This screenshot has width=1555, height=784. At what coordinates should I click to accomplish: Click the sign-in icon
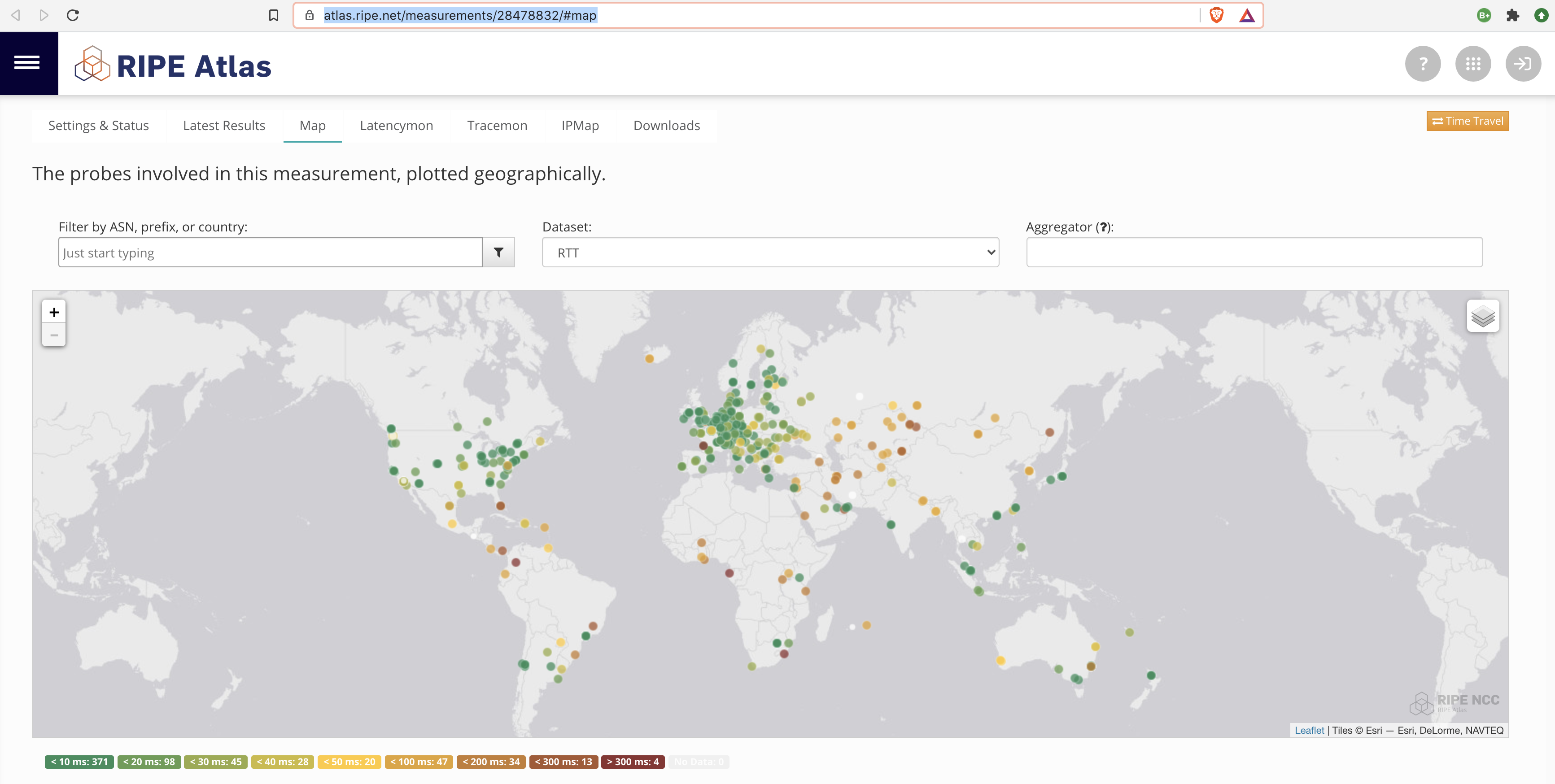click(x=1523, y=63)
